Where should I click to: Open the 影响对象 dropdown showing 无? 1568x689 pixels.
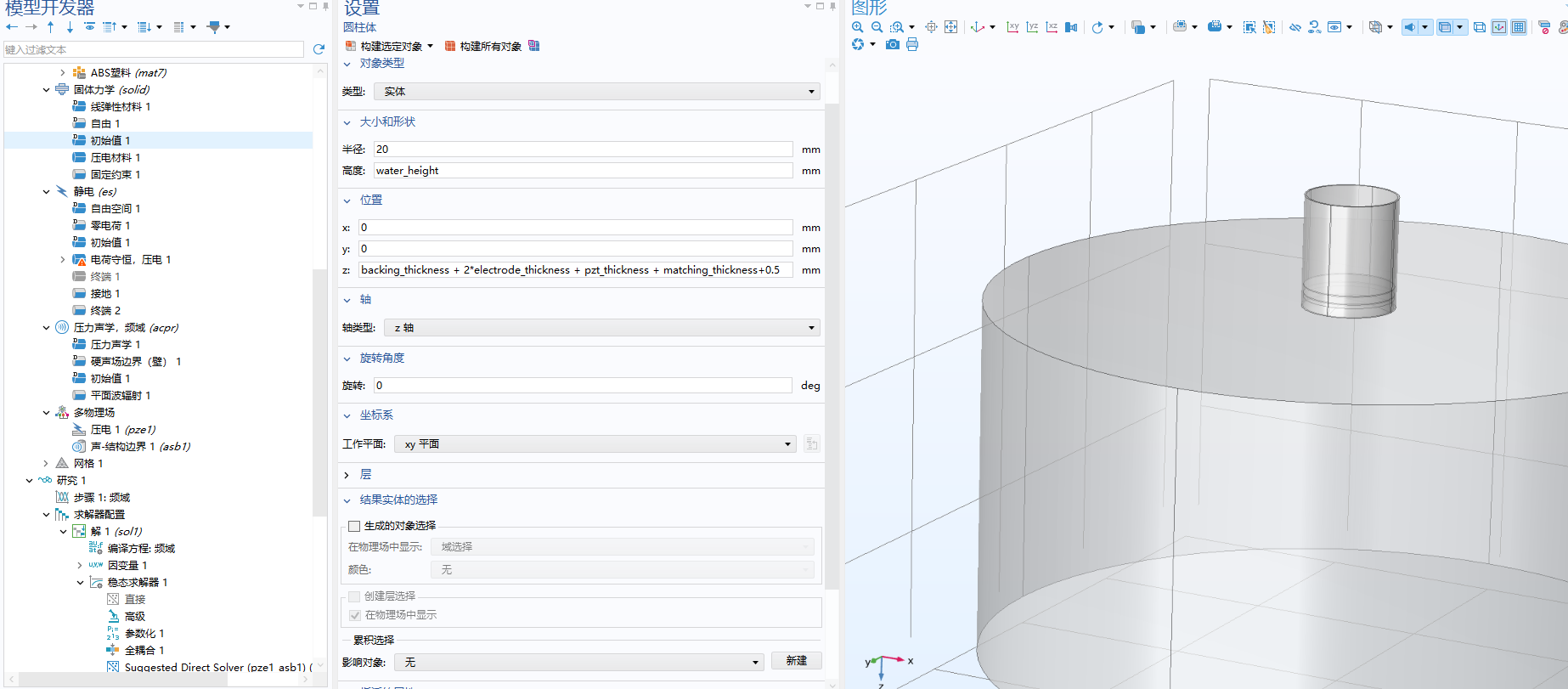coord(578,662)
